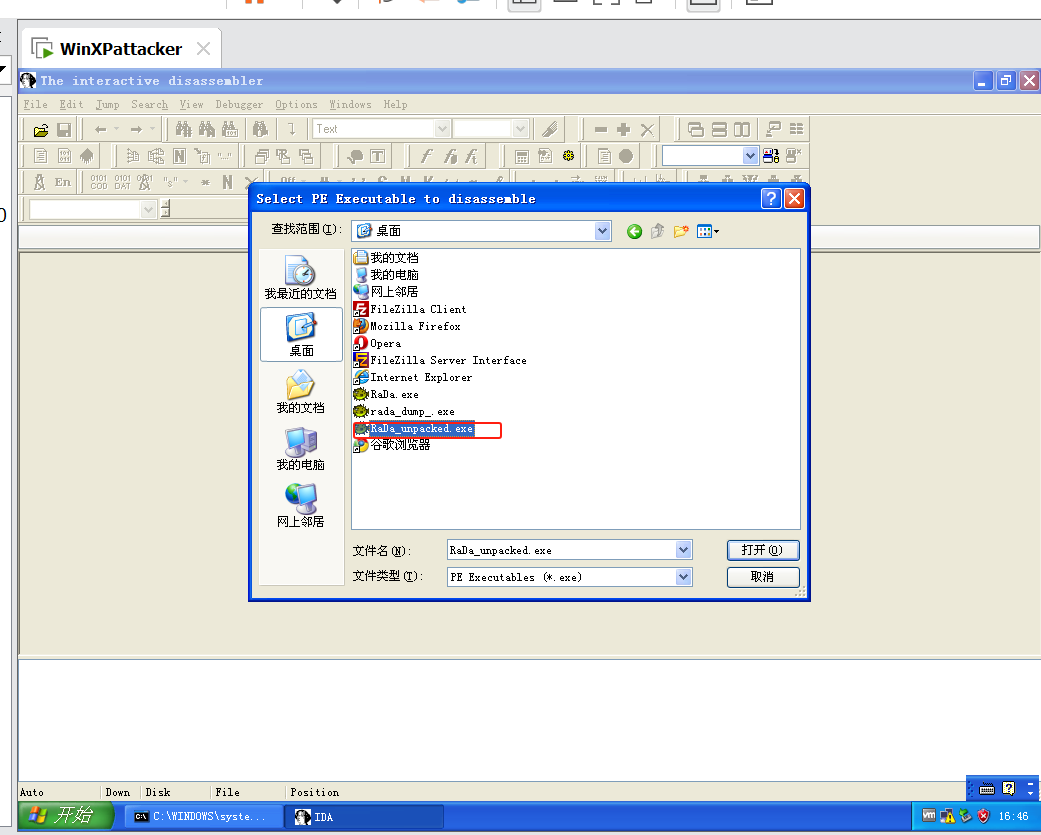Screen dimensions: 1041x835
Task: Click the En toolbar icon
Action: [x=62, y=182]
